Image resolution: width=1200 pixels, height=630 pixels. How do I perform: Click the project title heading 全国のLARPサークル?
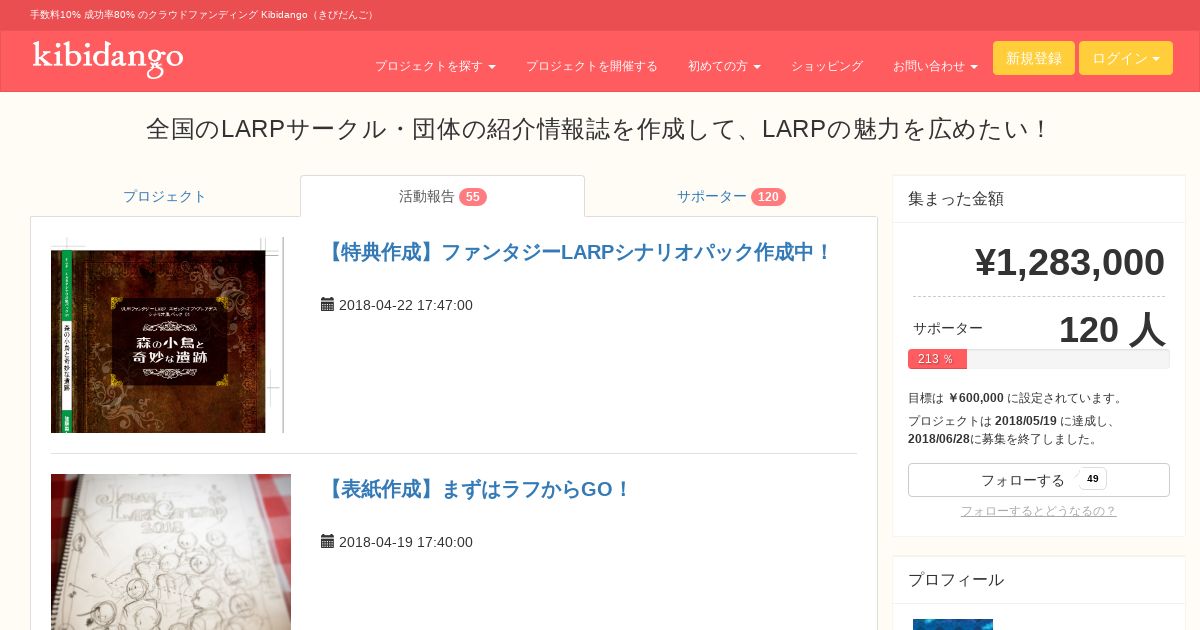[x=599, y=129]
